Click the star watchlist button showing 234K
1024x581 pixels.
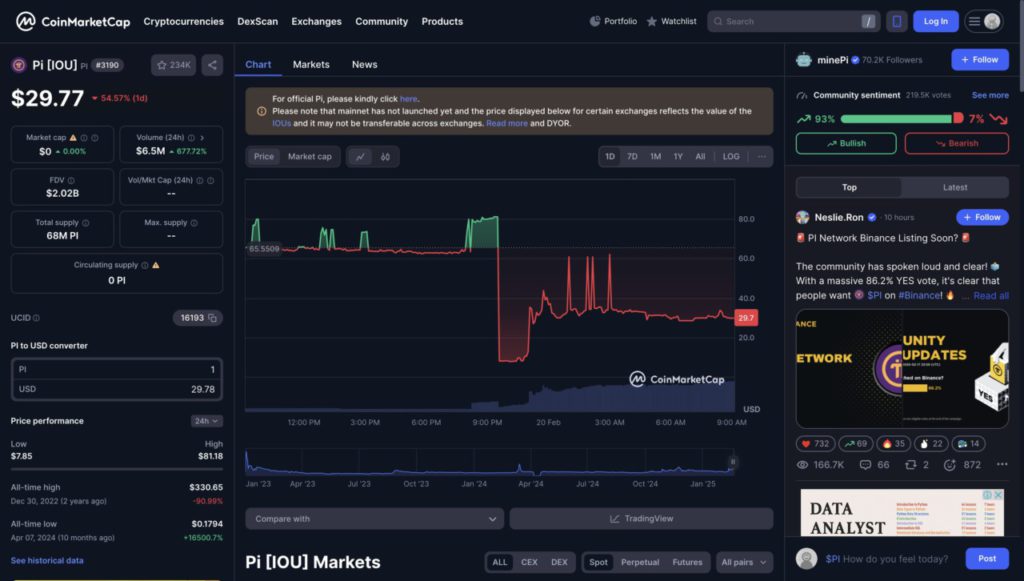(x=173, y=65)
